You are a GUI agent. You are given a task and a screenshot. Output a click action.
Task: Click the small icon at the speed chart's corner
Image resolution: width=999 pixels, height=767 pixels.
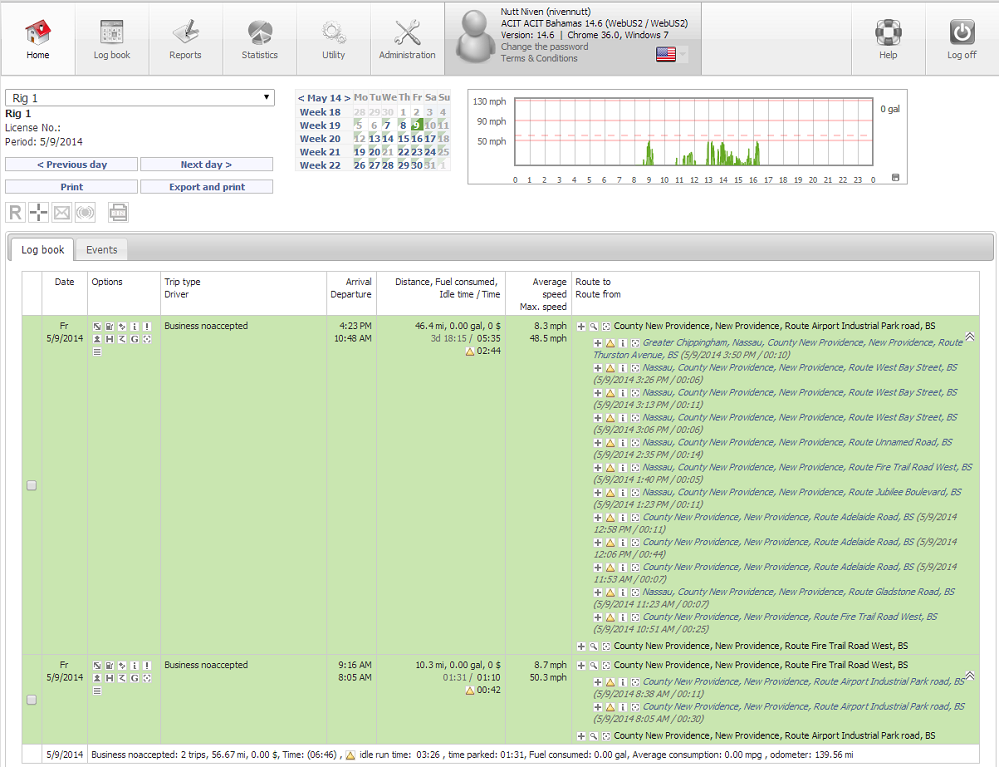click(x=895, y=177)
